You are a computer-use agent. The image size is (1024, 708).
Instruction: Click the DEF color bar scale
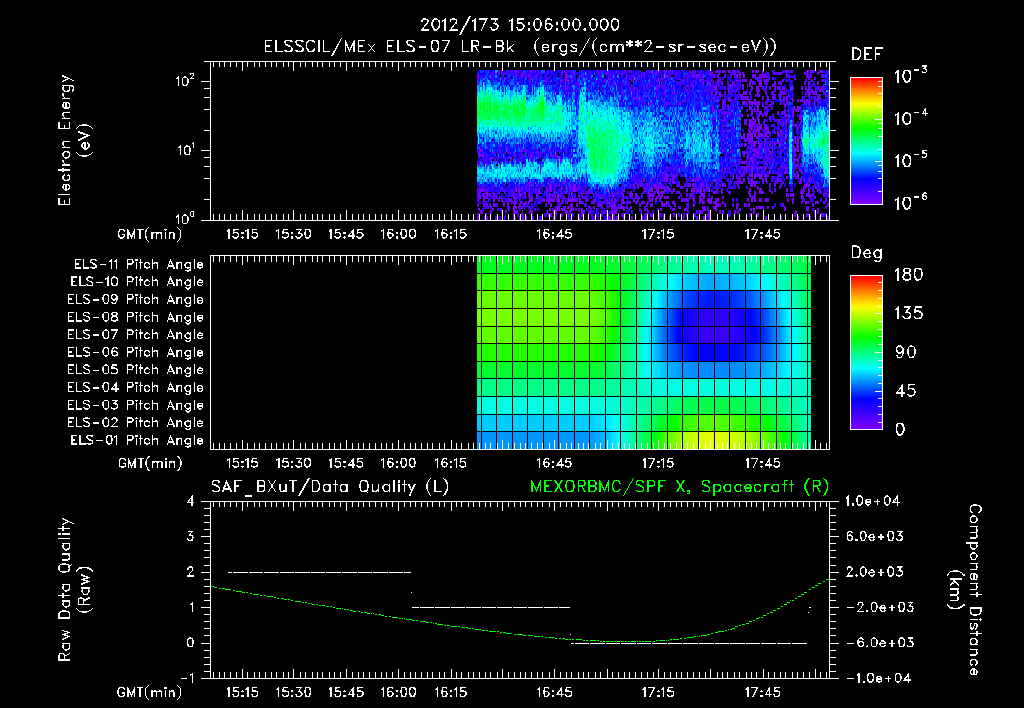coord(866,140)
